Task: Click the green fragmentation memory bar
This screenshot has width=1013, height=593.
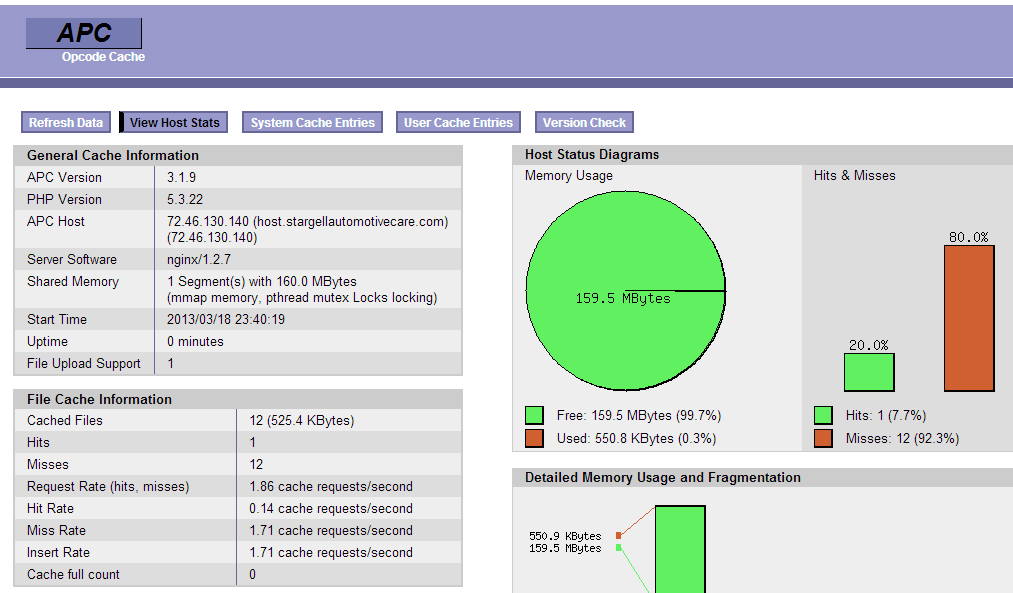Action: pyautogui.click(x=680, y=549)
